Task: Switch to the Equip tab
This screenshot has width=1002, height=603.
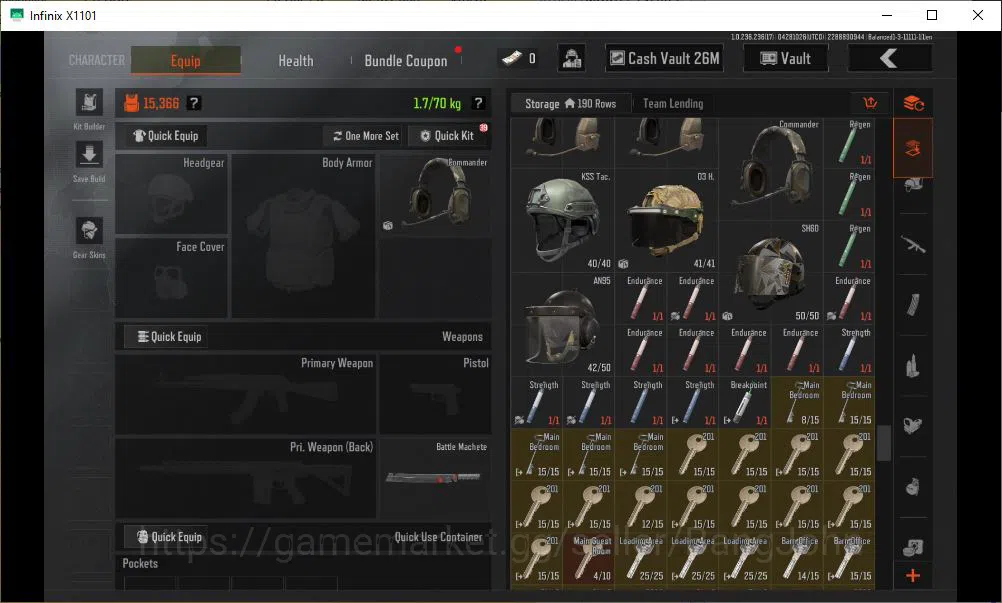Action: point(186,61)
